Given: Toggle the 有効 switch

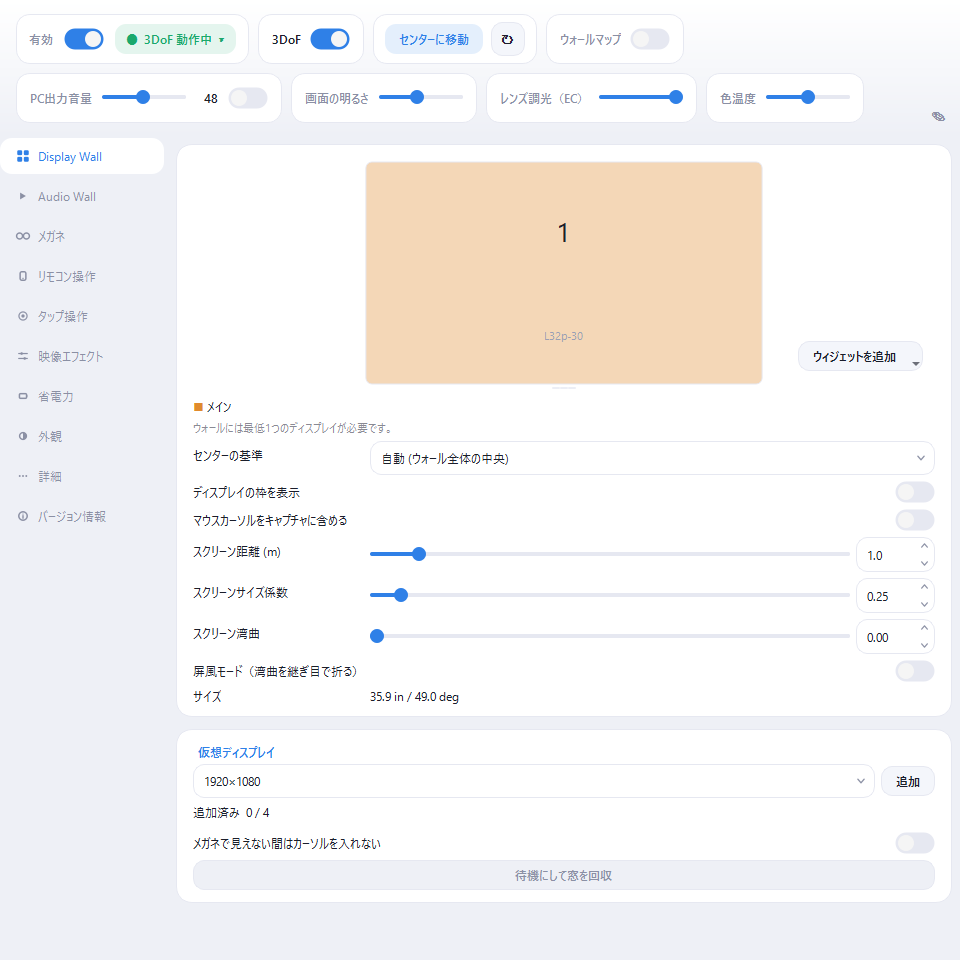Looking at the screenshot, I should (84, 39).
